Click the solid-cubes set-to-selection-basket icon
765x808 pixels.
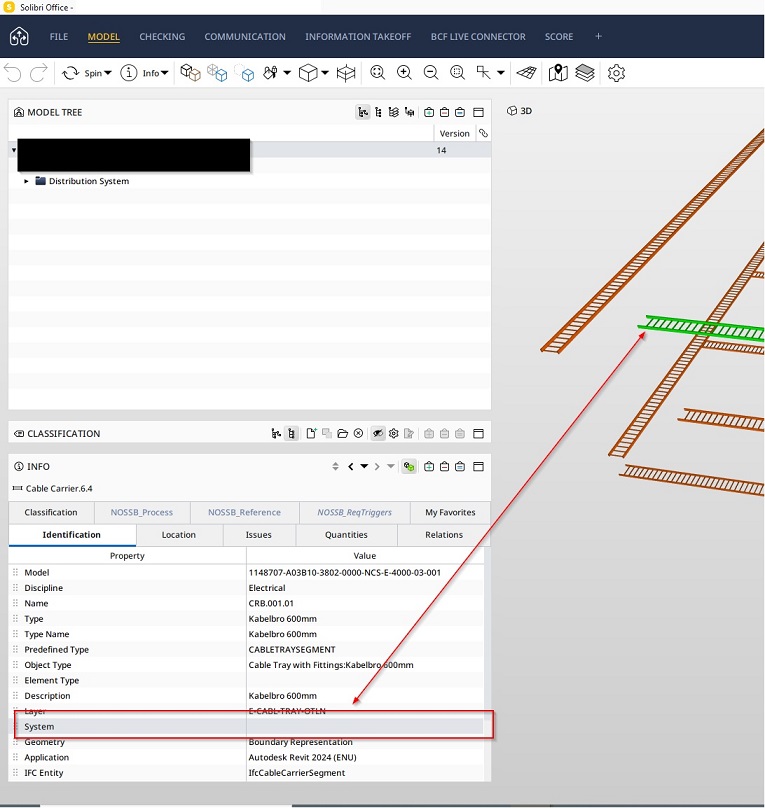(x=190, y=73)
